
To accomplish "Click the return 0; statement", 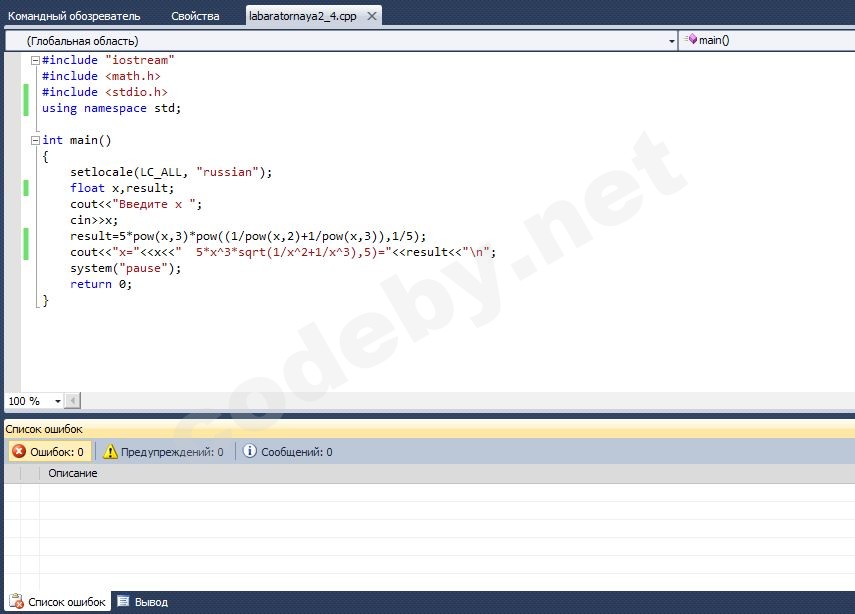I will click(x=101, y=284).
